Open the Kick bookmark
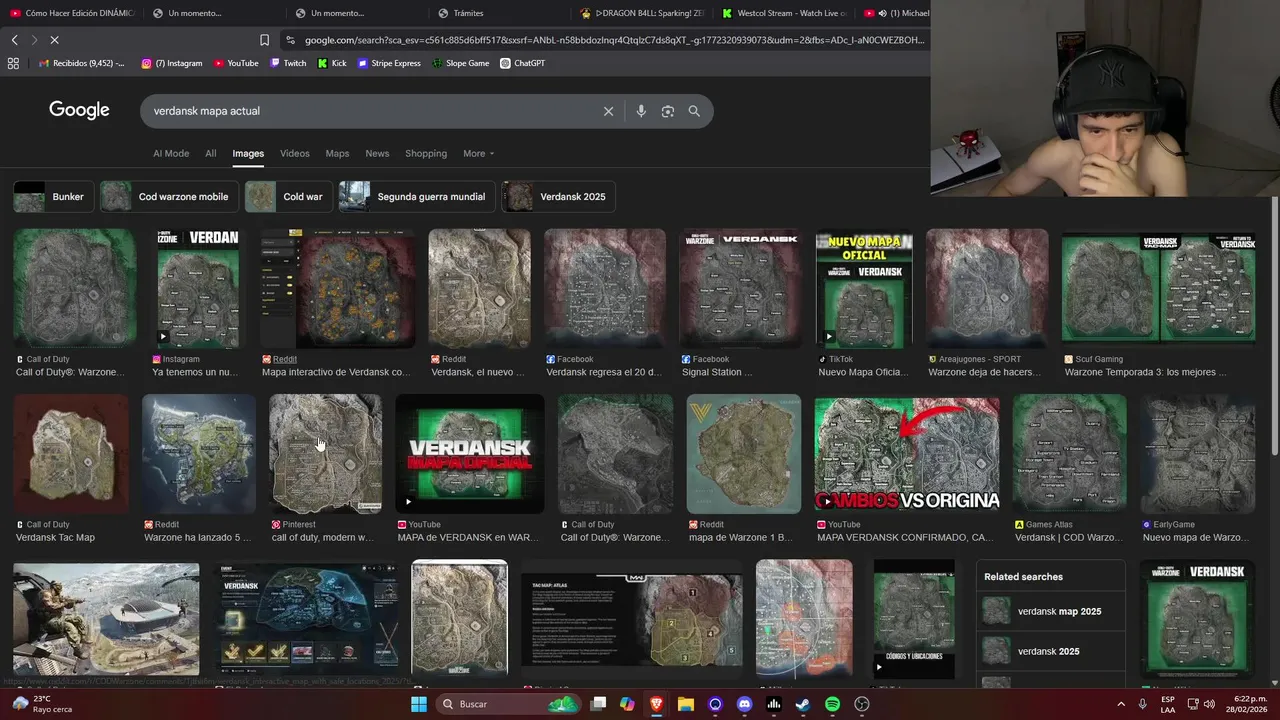This screenshot has height=720, width=1280. pos(332,63)
